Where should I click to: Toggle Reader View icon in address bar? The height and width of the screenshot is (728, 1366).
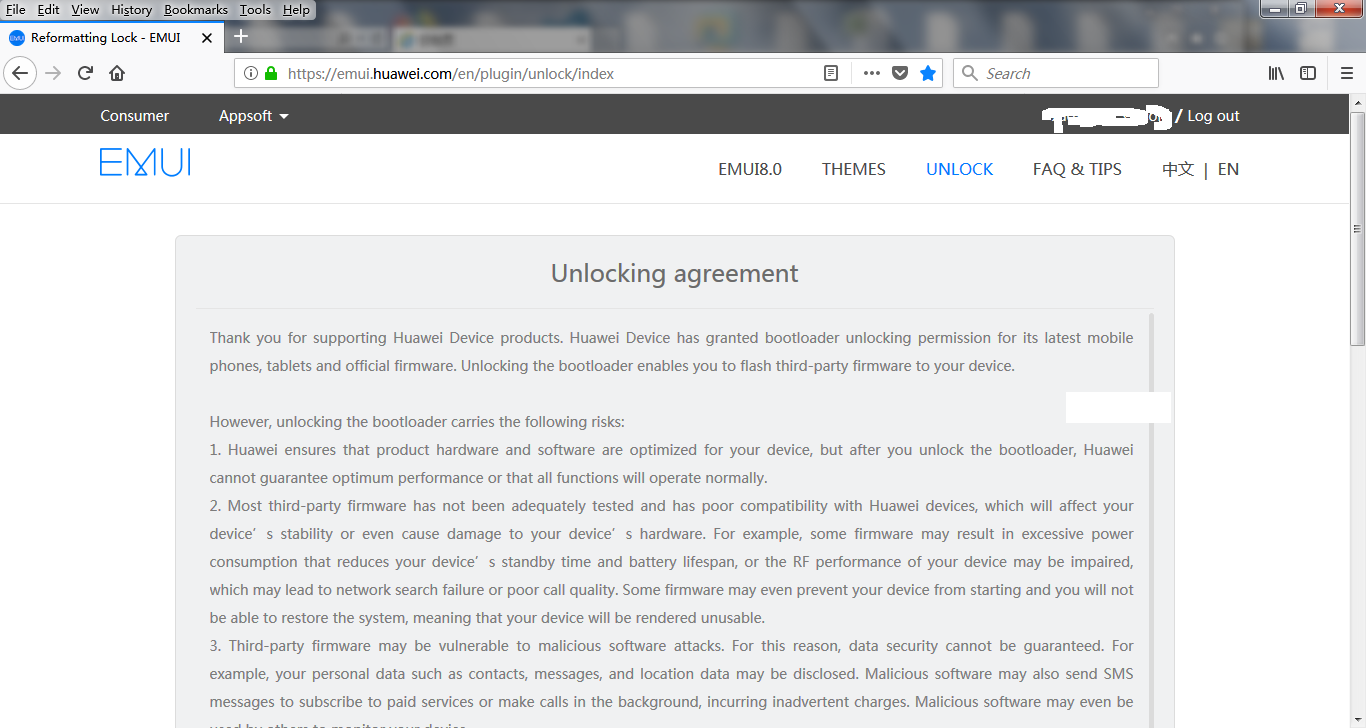[x=831, y=73]
